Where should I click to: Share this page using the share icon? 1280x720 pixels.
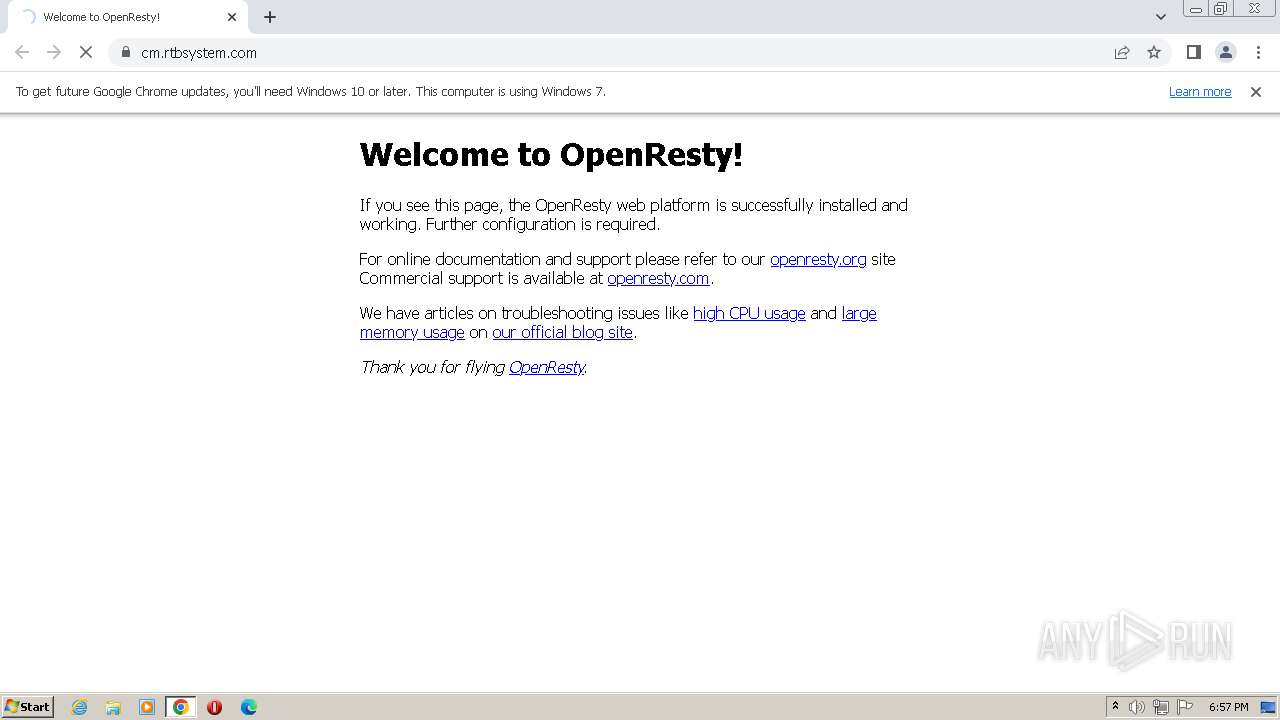(1122, 52)
